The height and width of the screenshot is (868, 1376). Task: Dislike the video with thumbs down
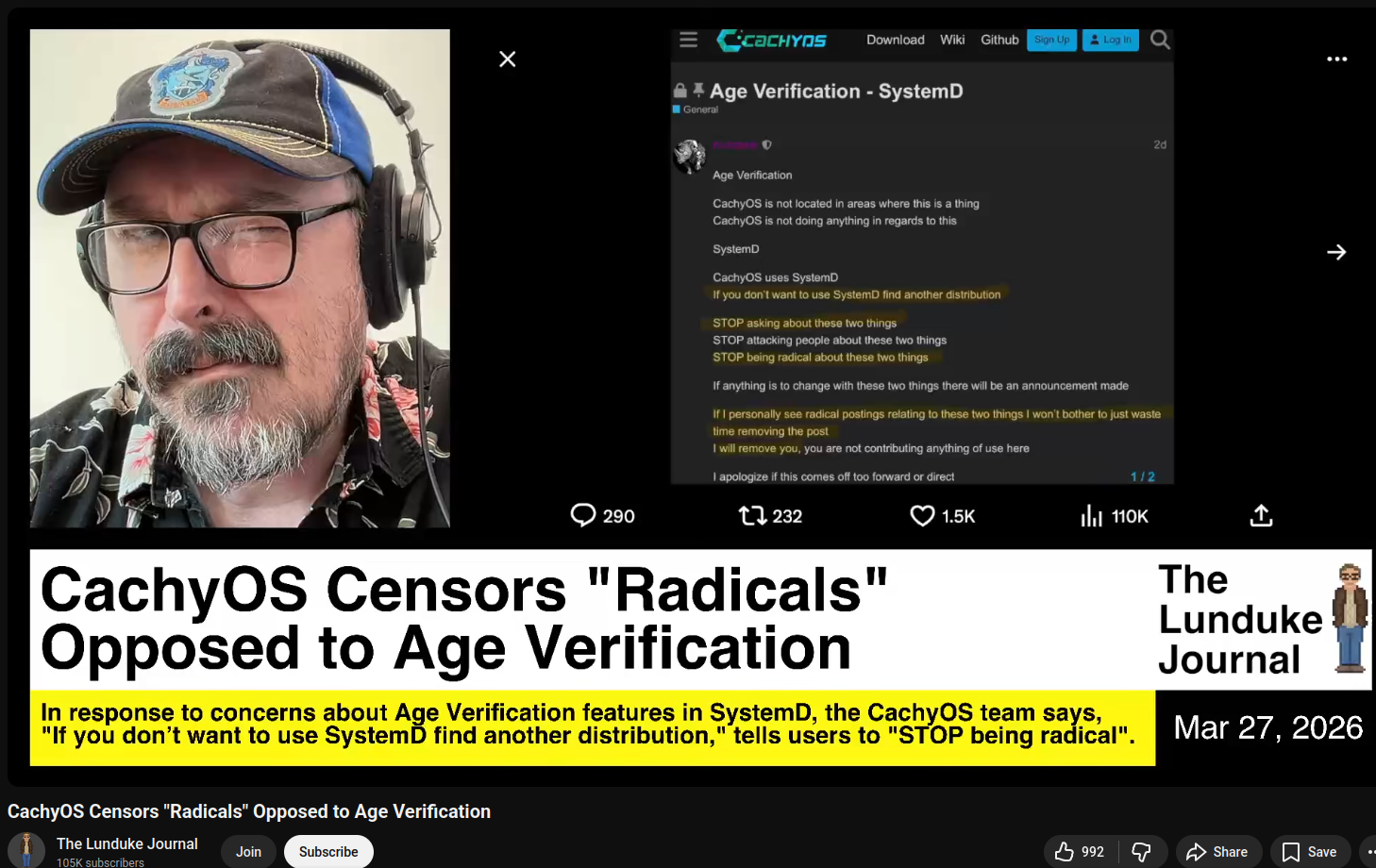pos(1142,851)
